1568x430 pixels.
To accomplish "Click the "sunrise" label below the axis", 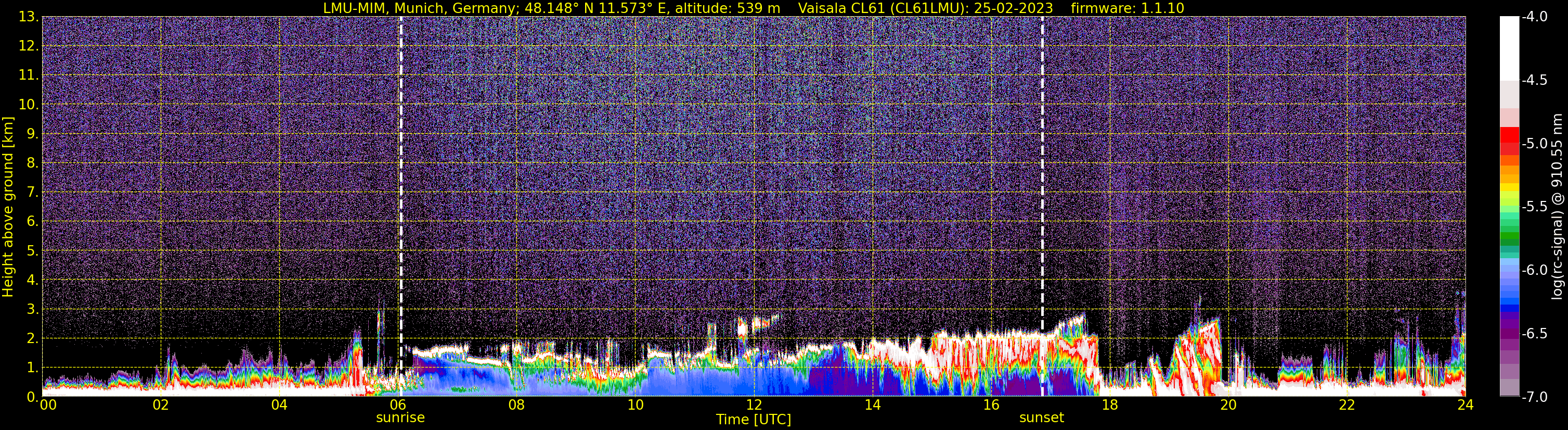I will click(400, 418).
